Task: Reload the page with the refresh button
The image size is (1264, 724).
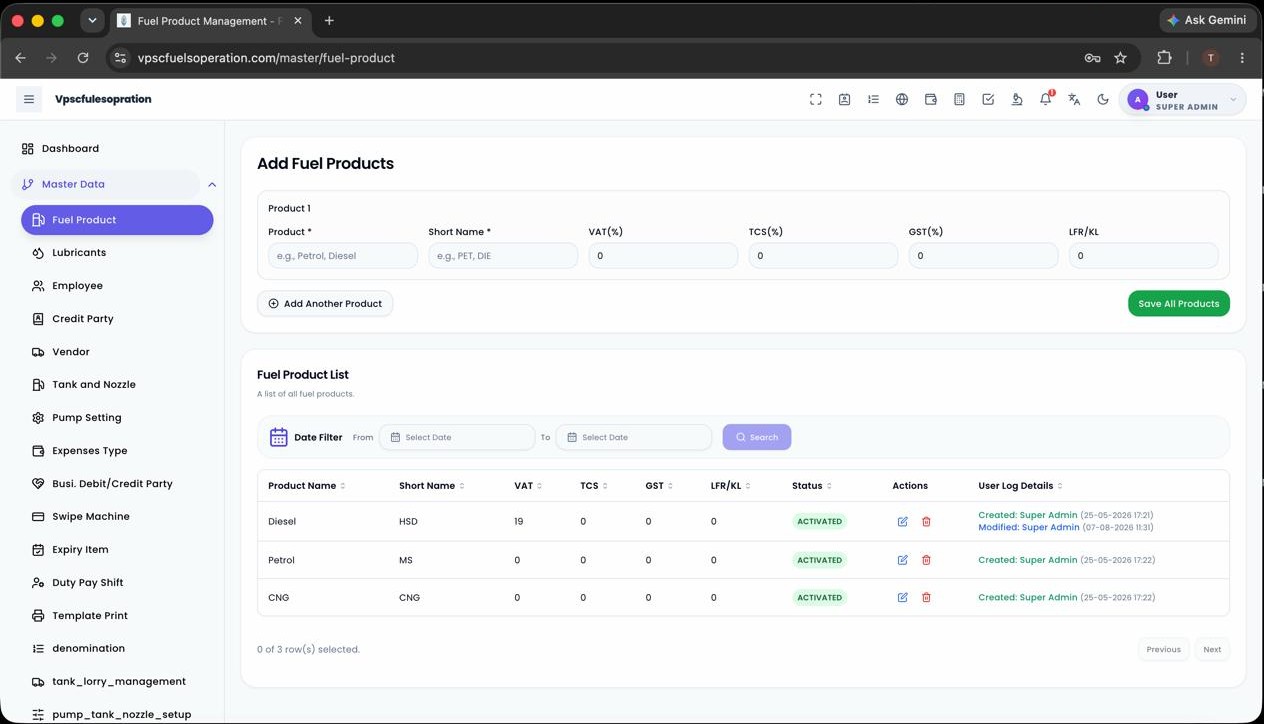Action: click(x=83, y=58)
